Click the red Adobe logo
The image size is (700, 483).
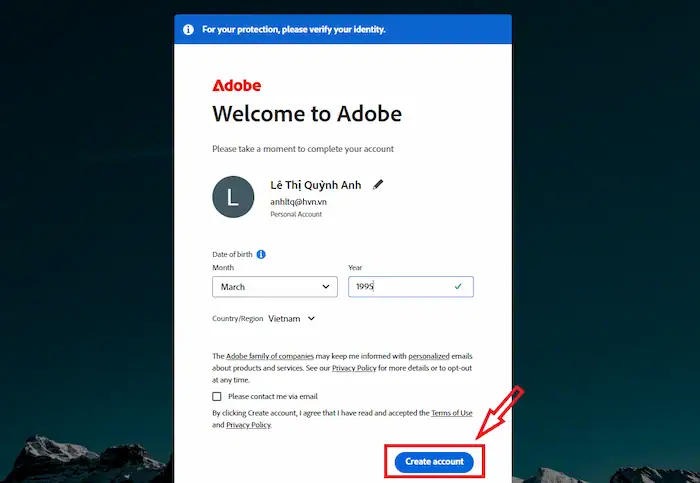tap(237, 85)
